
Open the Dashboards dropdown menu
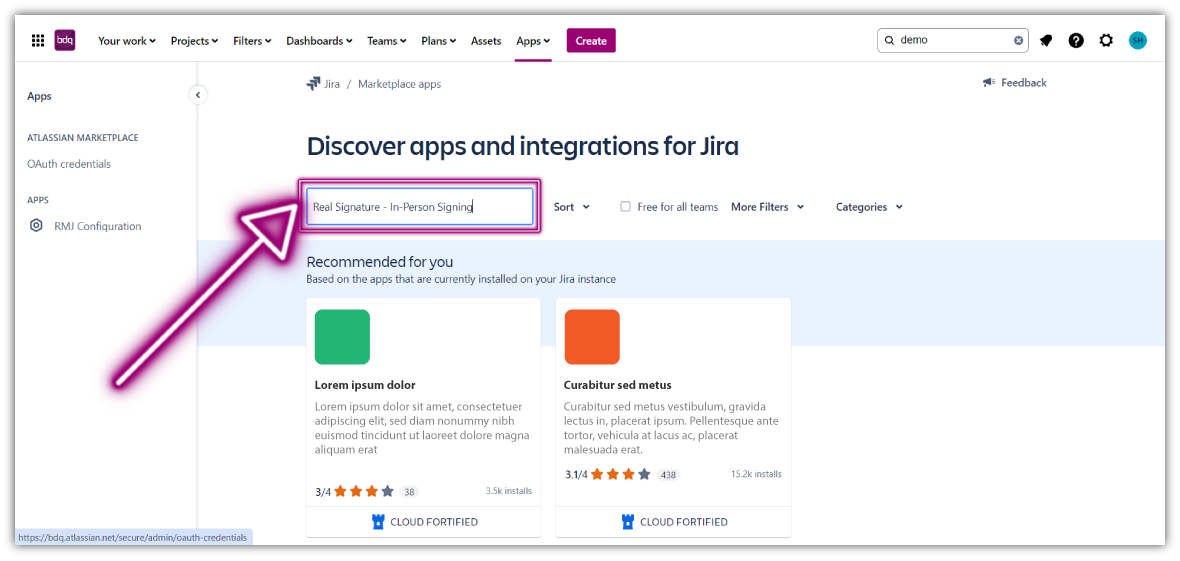(319, 41)
